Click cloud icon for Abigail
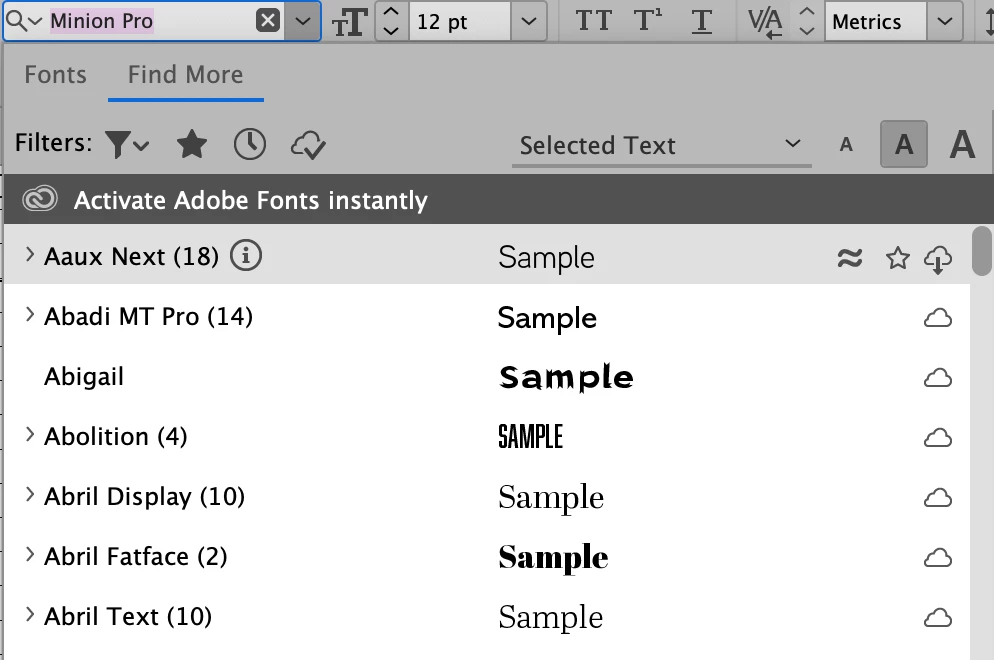This screenshot has height=660, width=994. coord(938,378)
